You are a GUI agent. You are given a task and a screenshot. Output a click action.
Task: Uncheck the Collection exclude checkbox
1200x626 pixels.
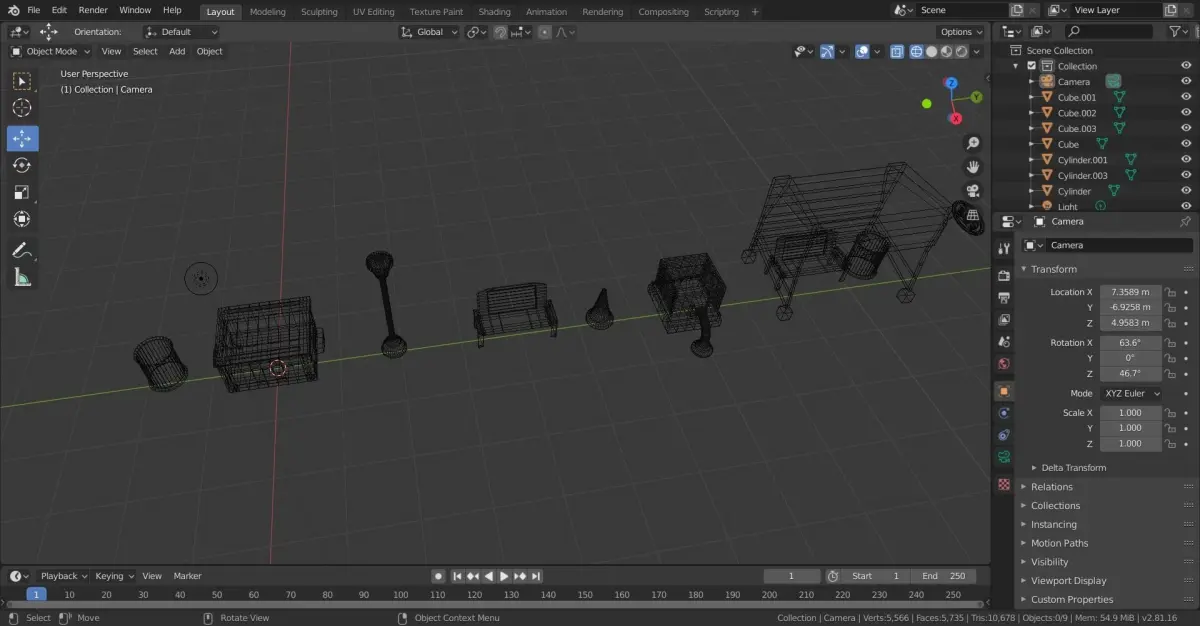point(1032,66)
